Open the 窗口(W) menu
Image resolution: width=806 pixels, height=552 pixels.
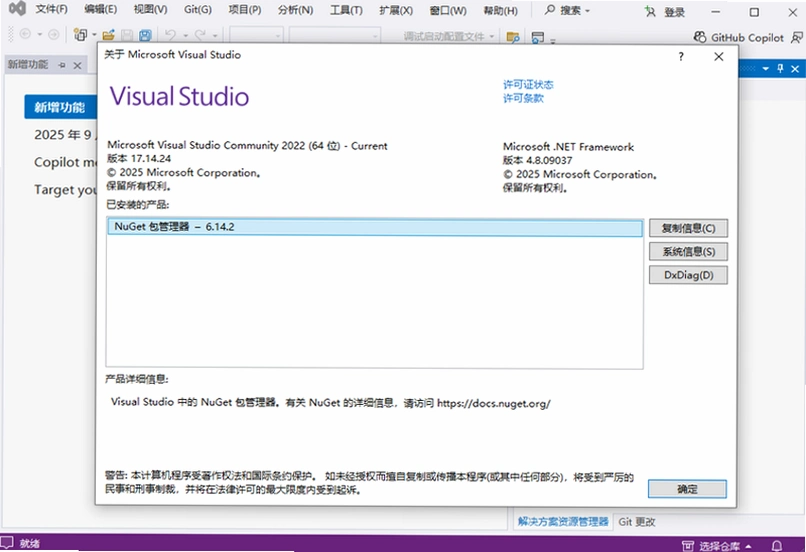coord(448,10)
